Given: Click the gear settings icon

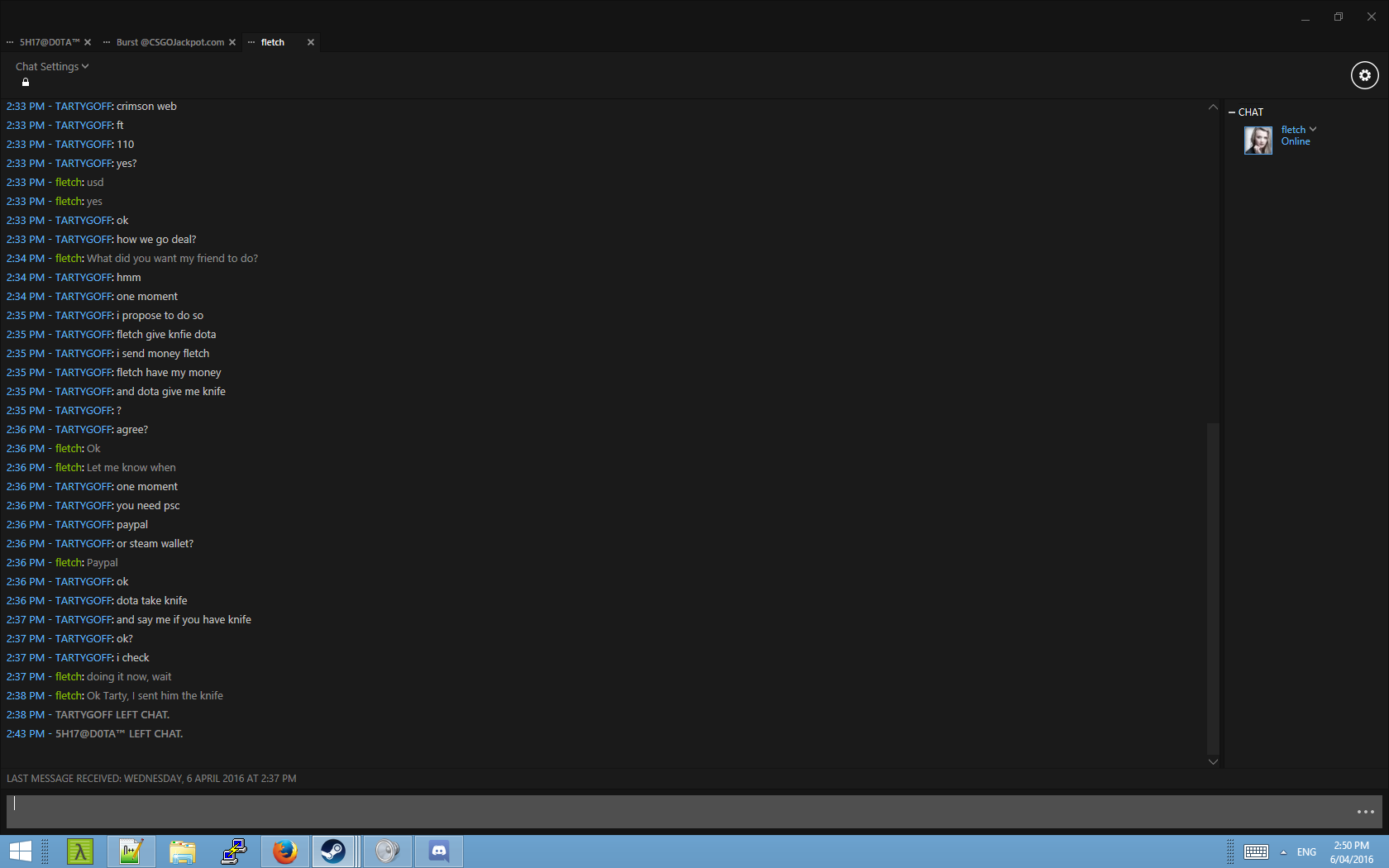Looking at the screenshot, I should pyautogui.click(x=1364, y=75).
